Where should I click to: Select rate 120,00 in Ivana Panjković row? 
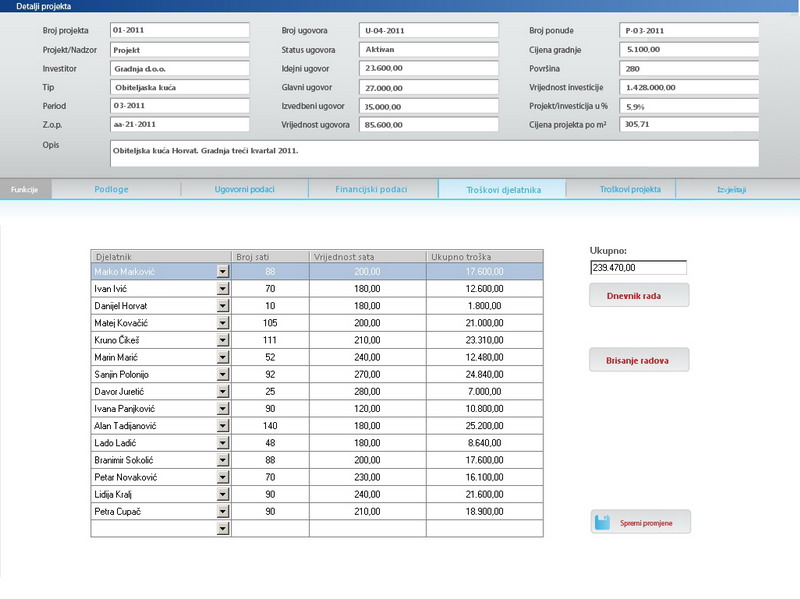point(368,409)
